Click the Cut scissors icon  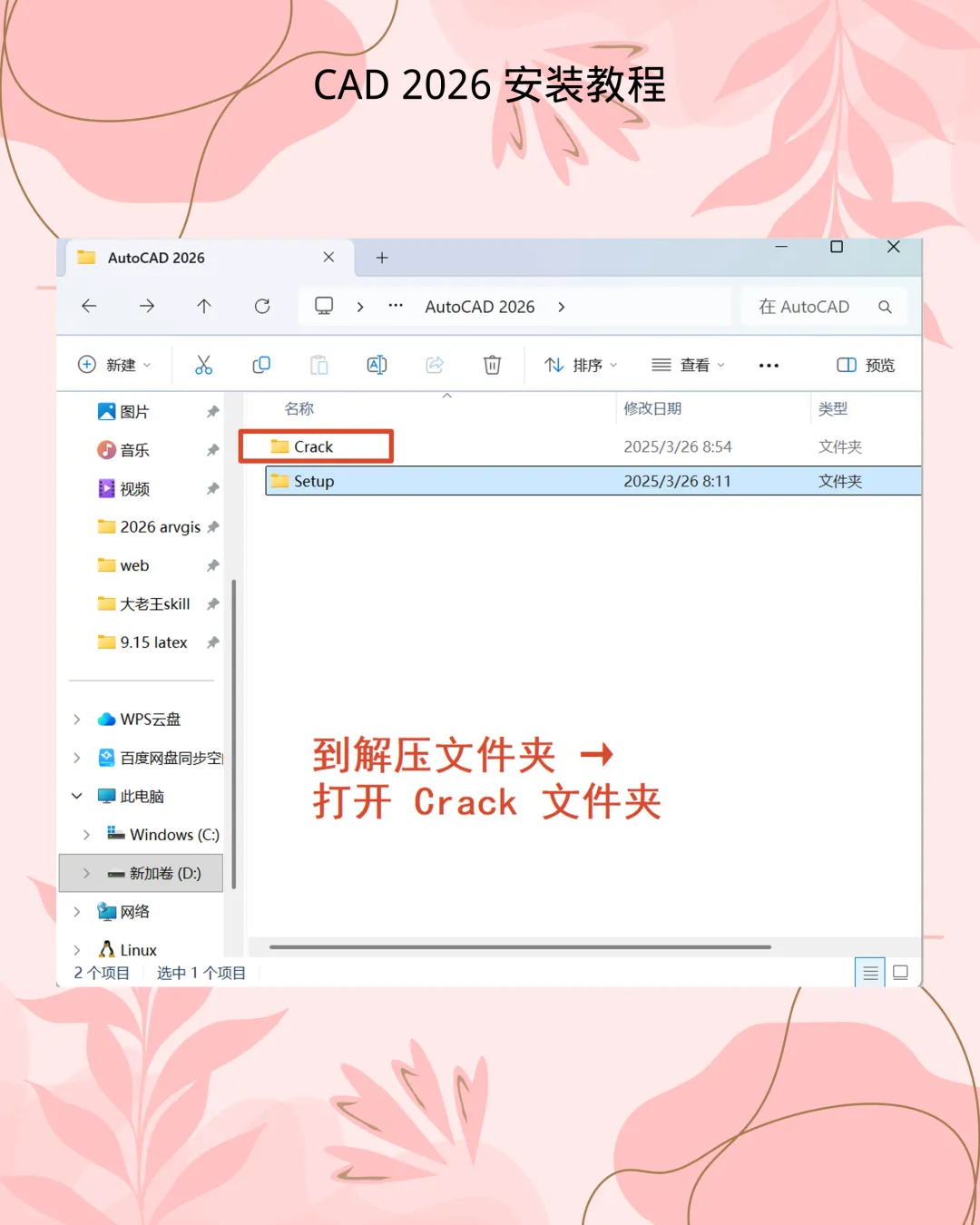pos(203,365)
